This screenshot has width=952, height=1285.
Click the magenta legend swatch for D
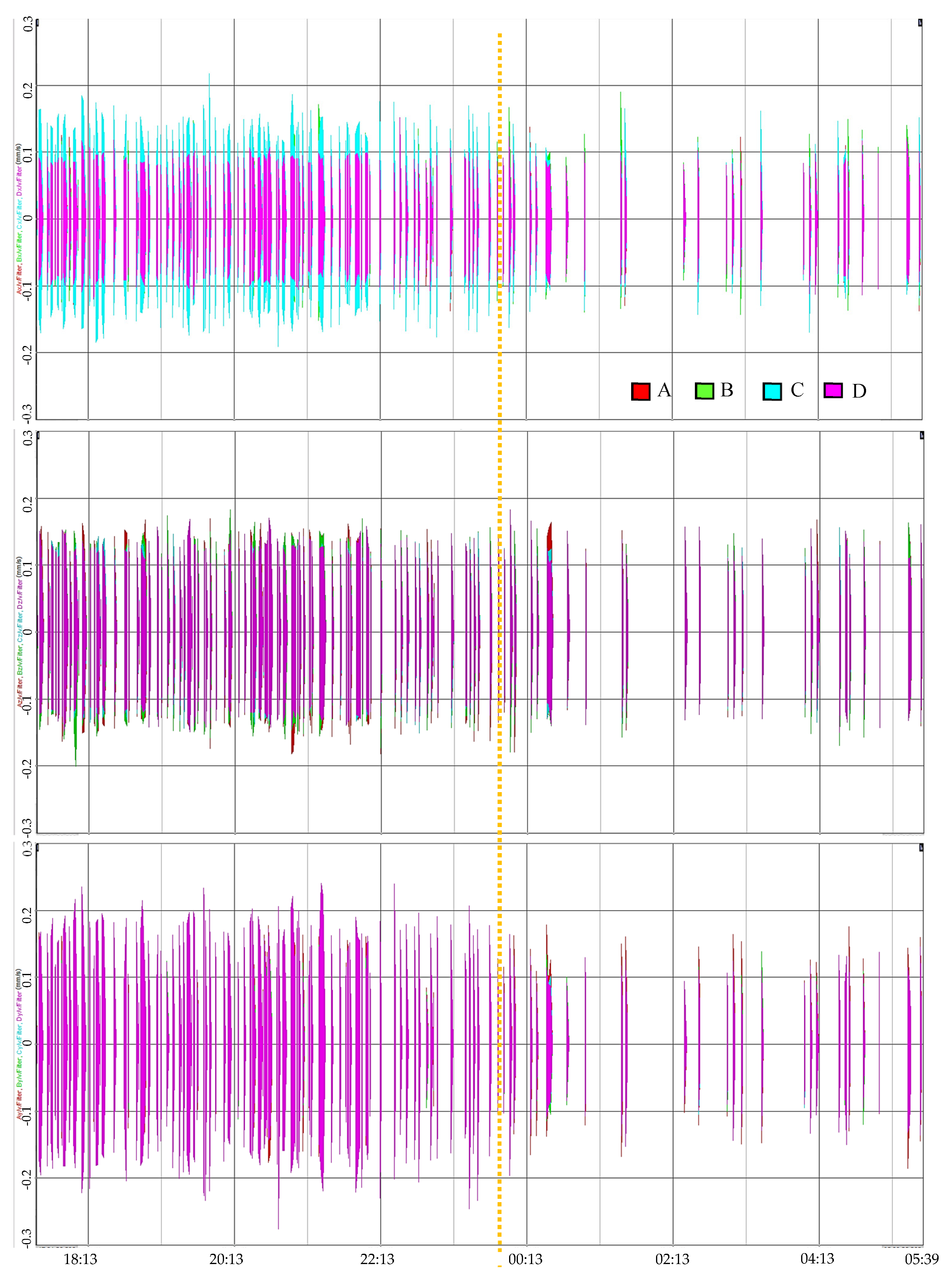click(x=833, y=390)
